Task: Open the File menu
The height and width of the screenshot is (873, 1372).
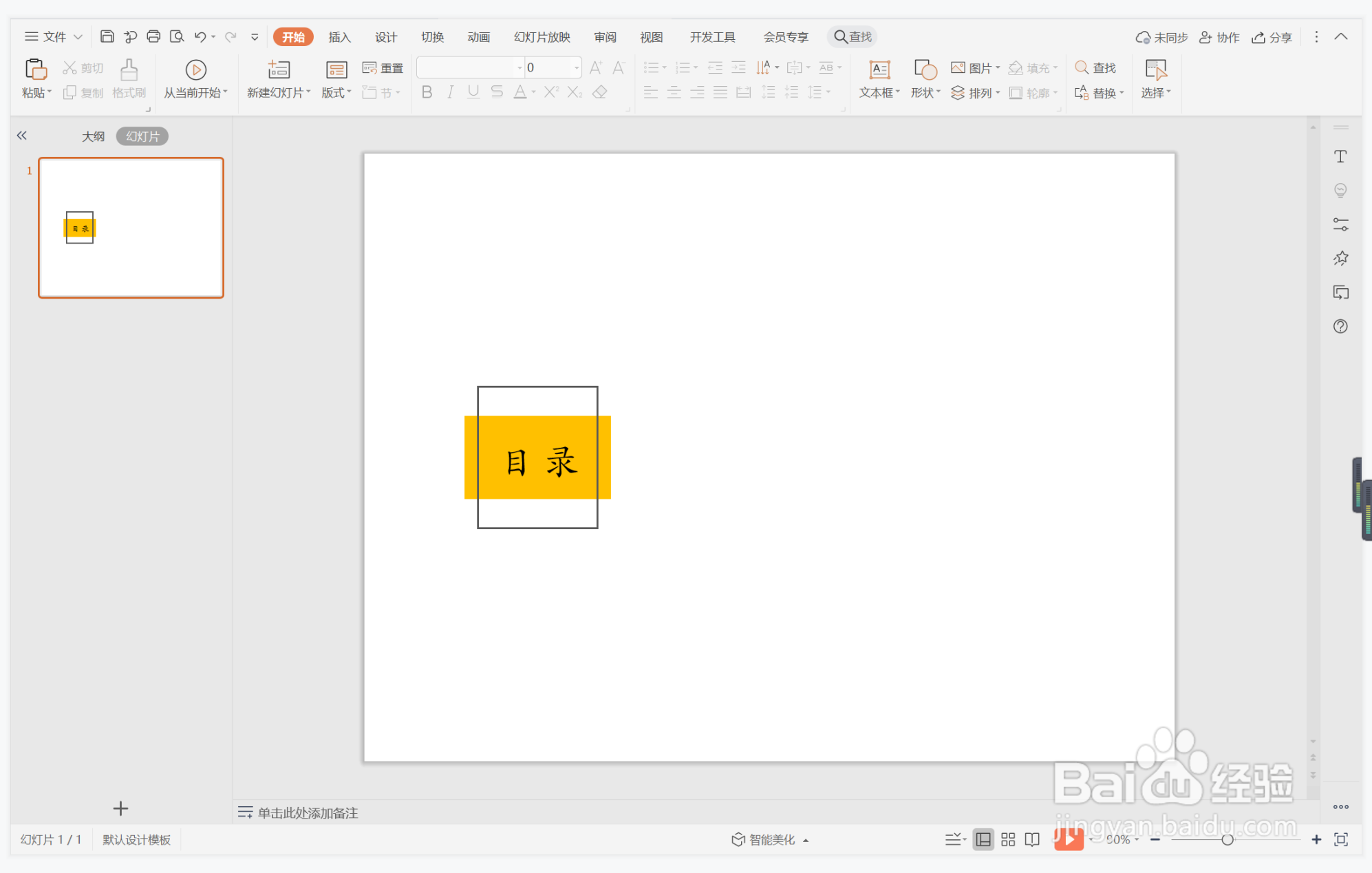Action: click(54, 36)
